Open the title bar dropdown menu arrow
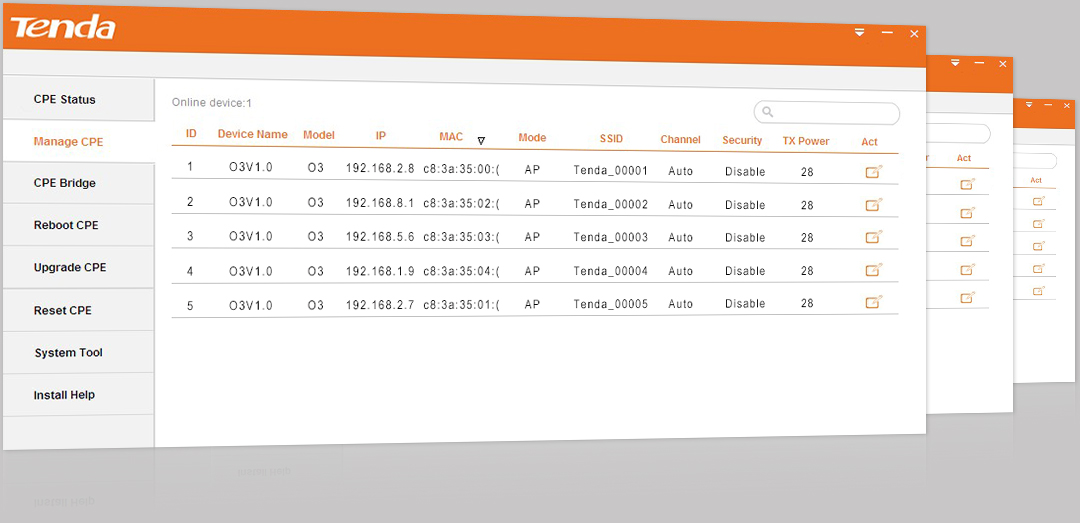Viewport: 1080px width, 523px height. coord(859,33)
